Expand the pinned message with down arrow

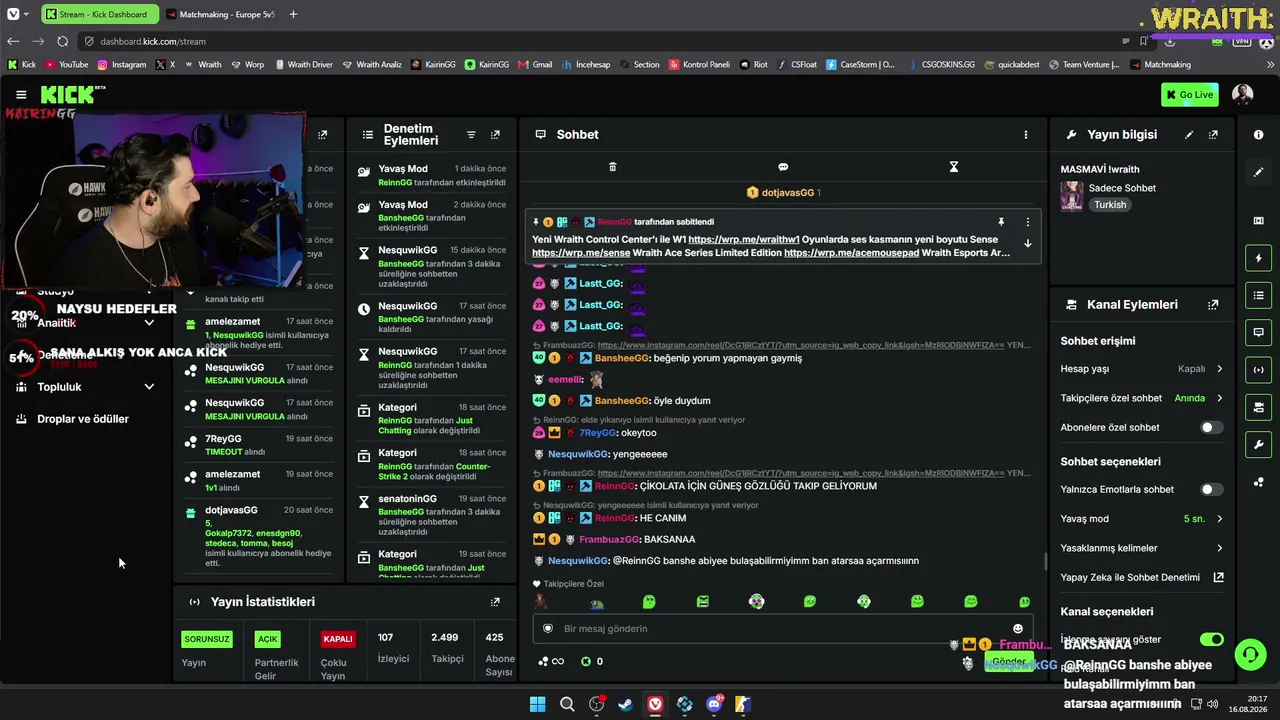(1027, 243)
